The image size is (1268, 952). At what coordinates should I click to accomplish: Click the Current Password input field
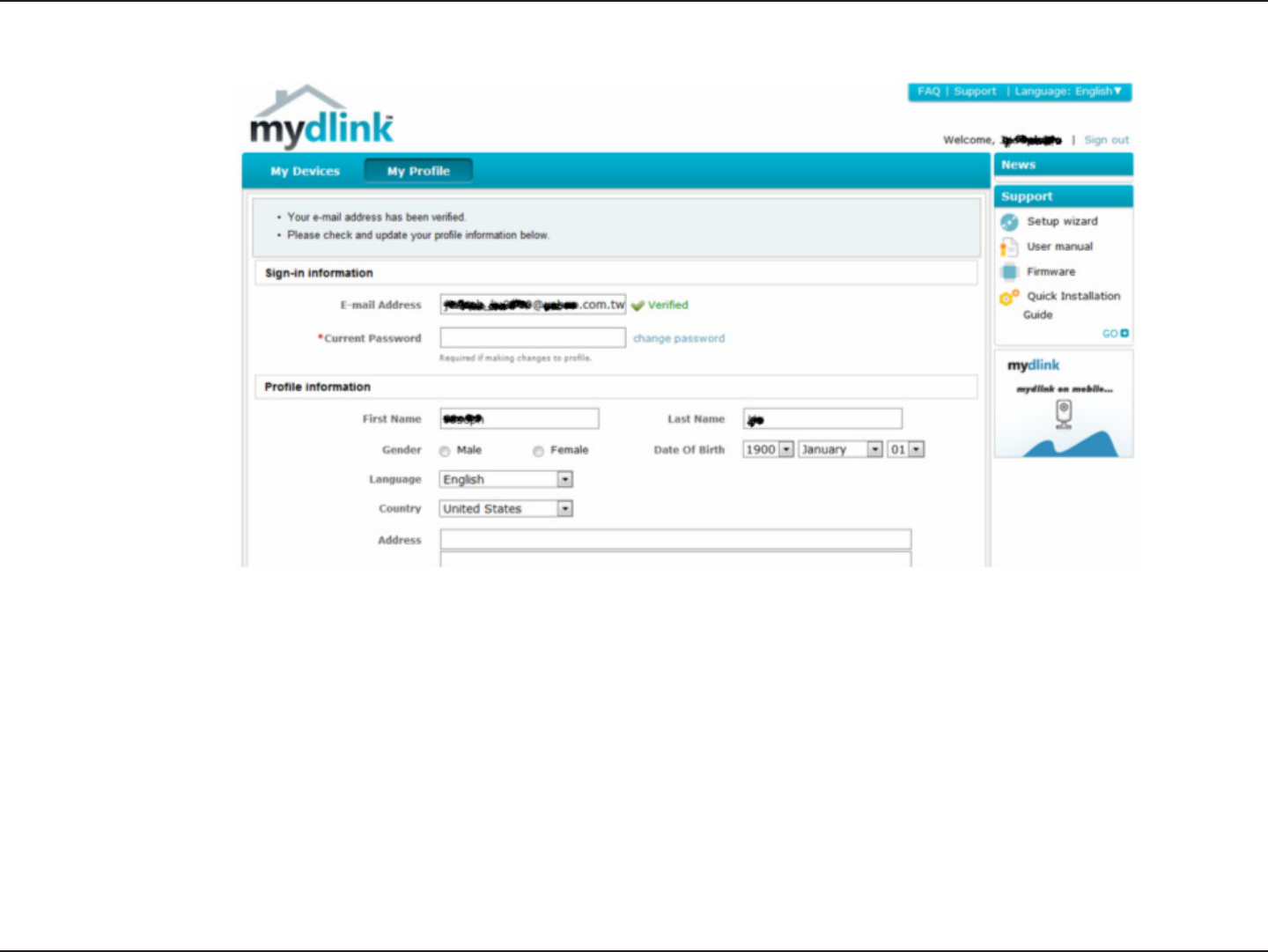tap(533, 337)
